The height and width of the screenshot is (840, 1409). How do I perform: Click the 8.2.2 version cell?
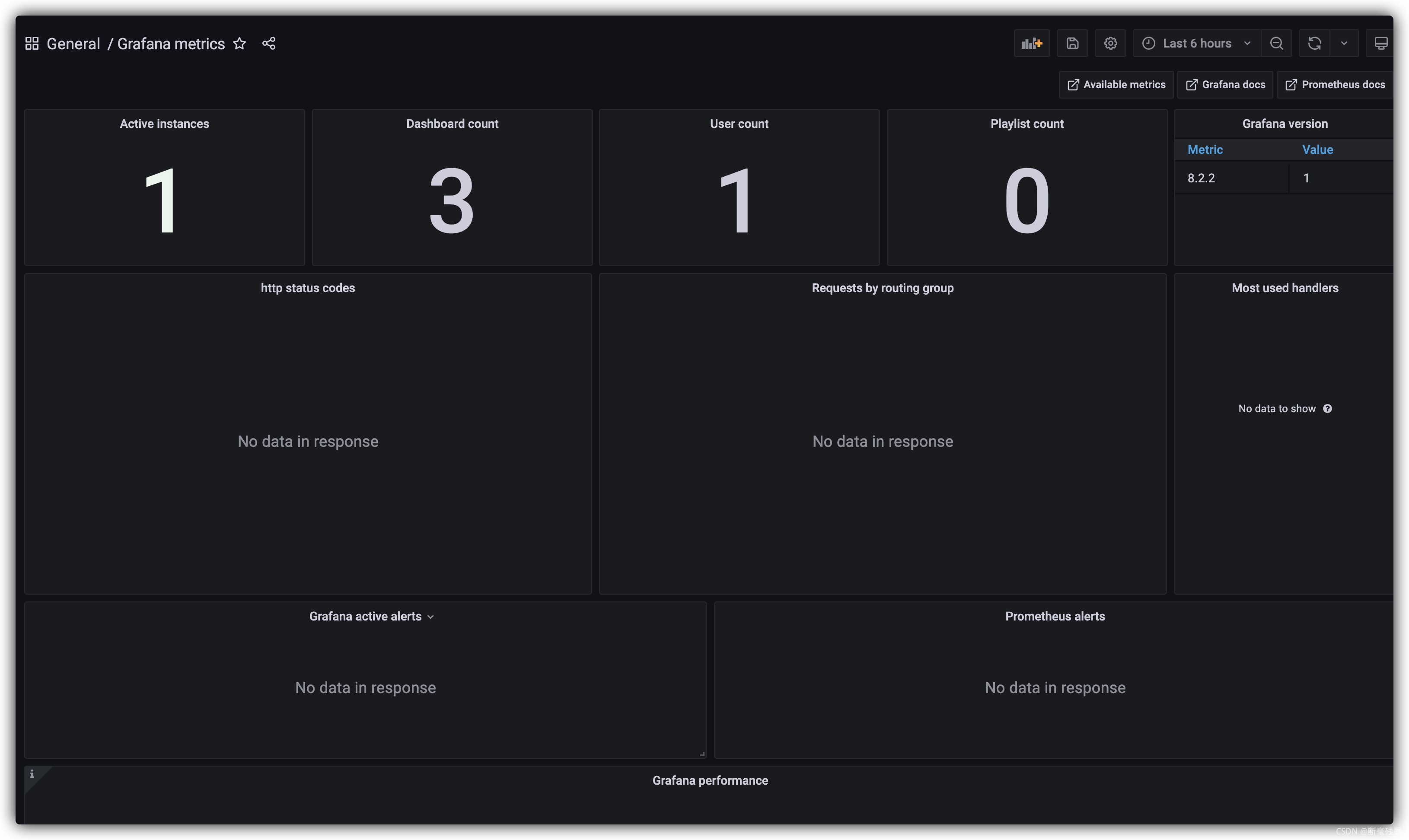1231,178
